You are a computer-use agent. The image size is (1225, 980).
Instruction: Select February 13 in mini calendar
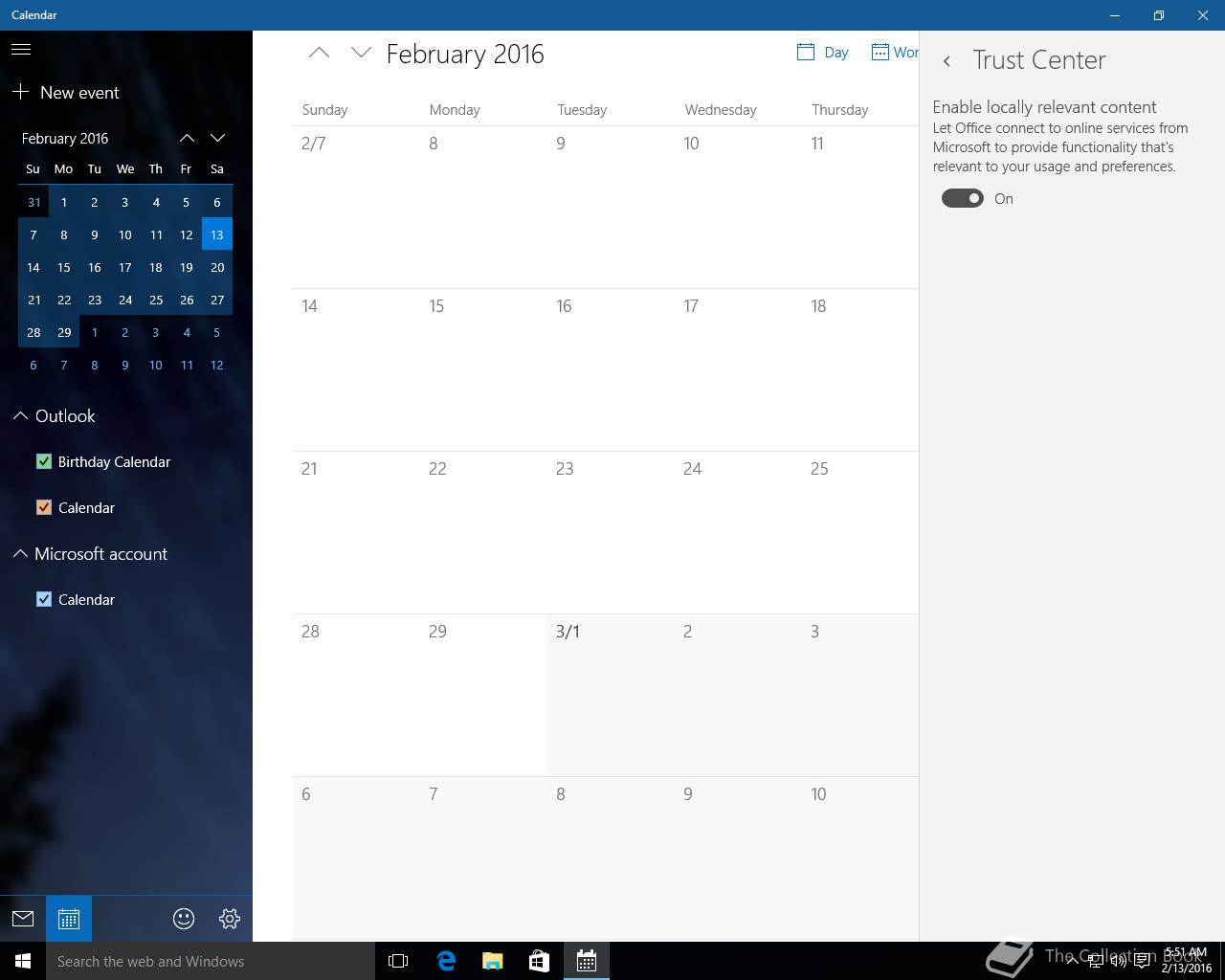pyautogui.click(x=217, y=234)
